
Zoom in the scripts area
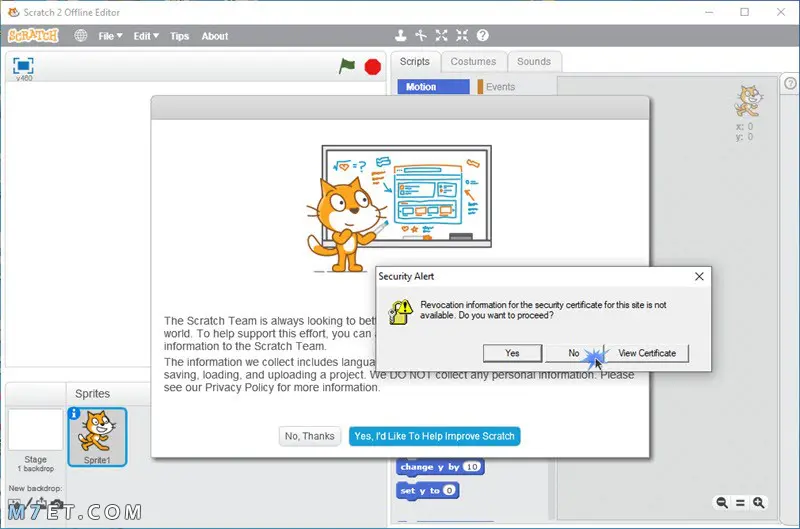pyautogui.click(x=759, y=502)
